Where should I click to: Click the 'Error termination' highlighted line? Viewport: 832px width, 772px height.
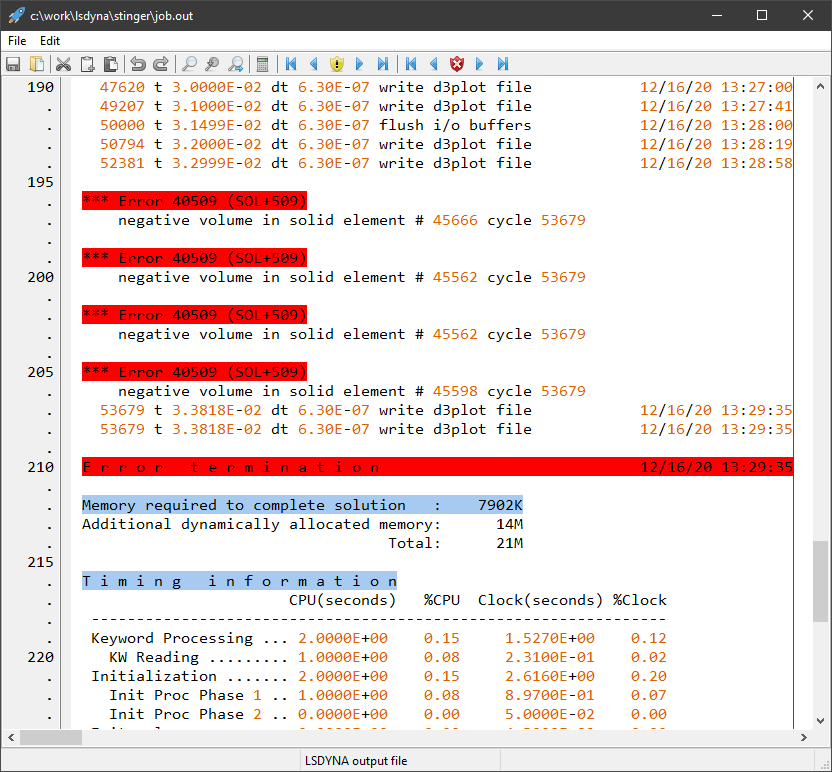coord(437,467)
